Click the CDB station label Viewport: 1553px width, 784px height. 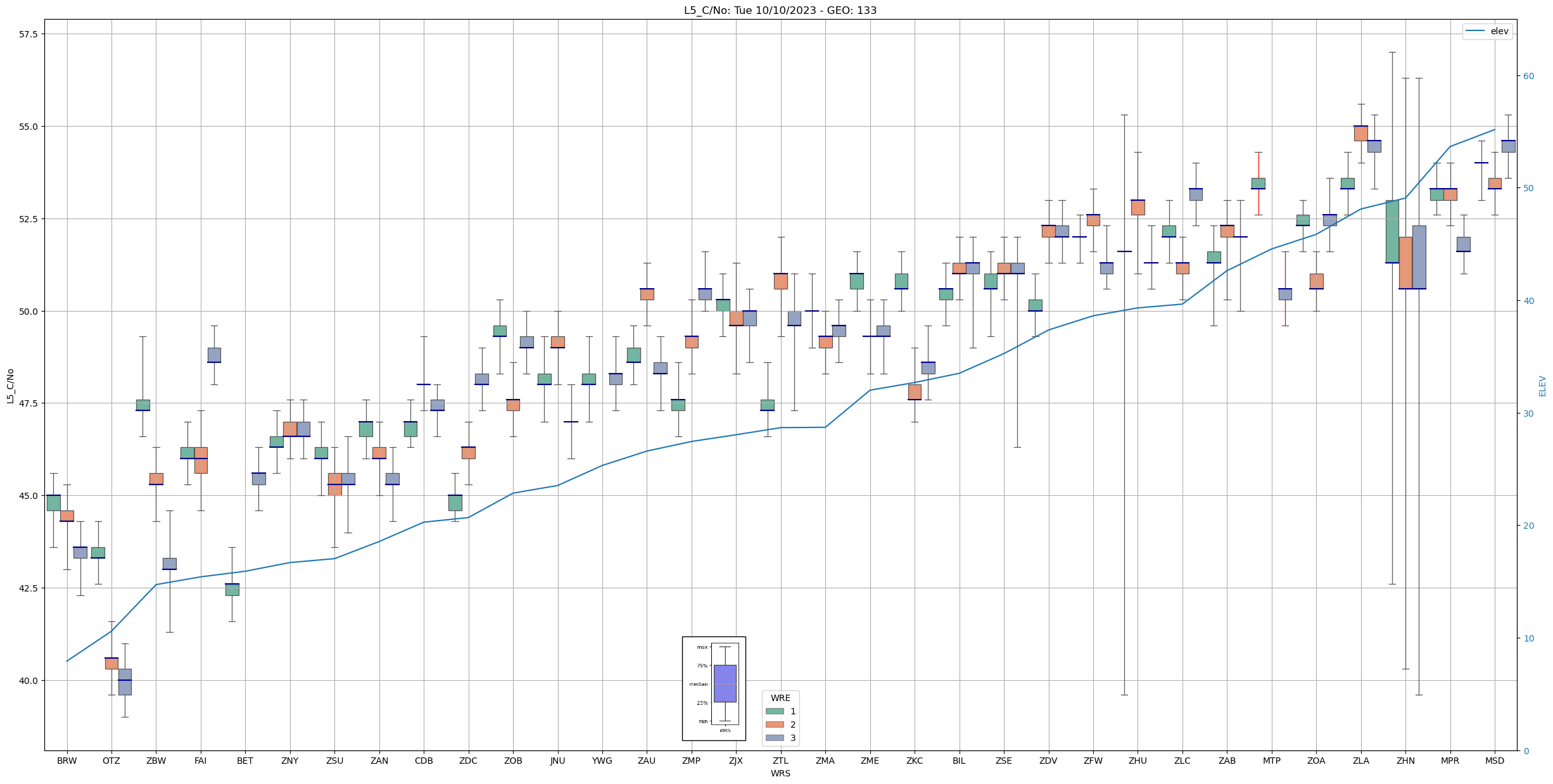coord(424,761)
